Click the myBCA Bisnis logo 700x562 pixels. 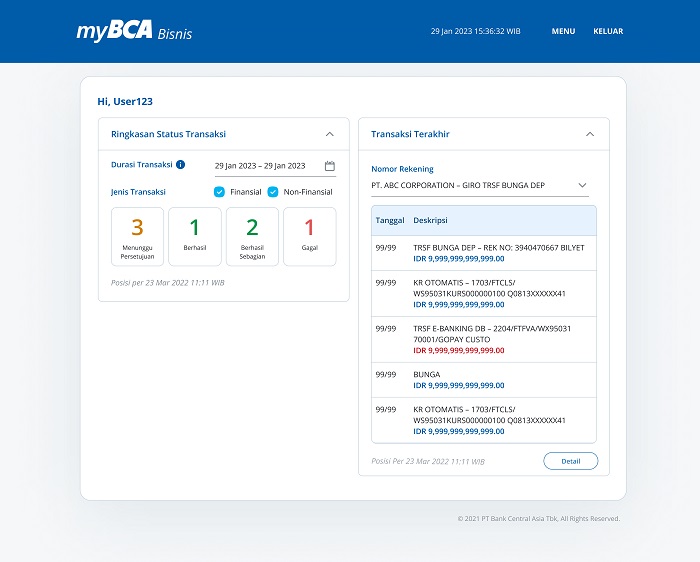tap(134, 32)
